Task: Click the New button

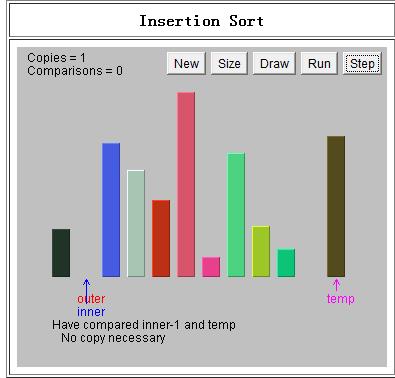Action: coord(186,63)
